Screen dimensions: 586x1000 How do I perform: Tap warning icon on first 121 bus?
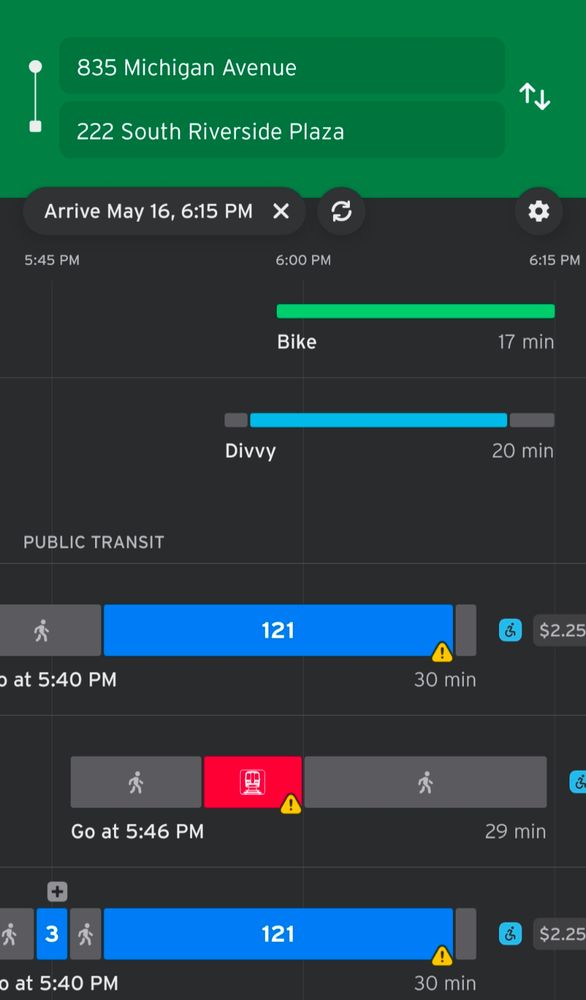pyautogui.click(x=442, y=652)
